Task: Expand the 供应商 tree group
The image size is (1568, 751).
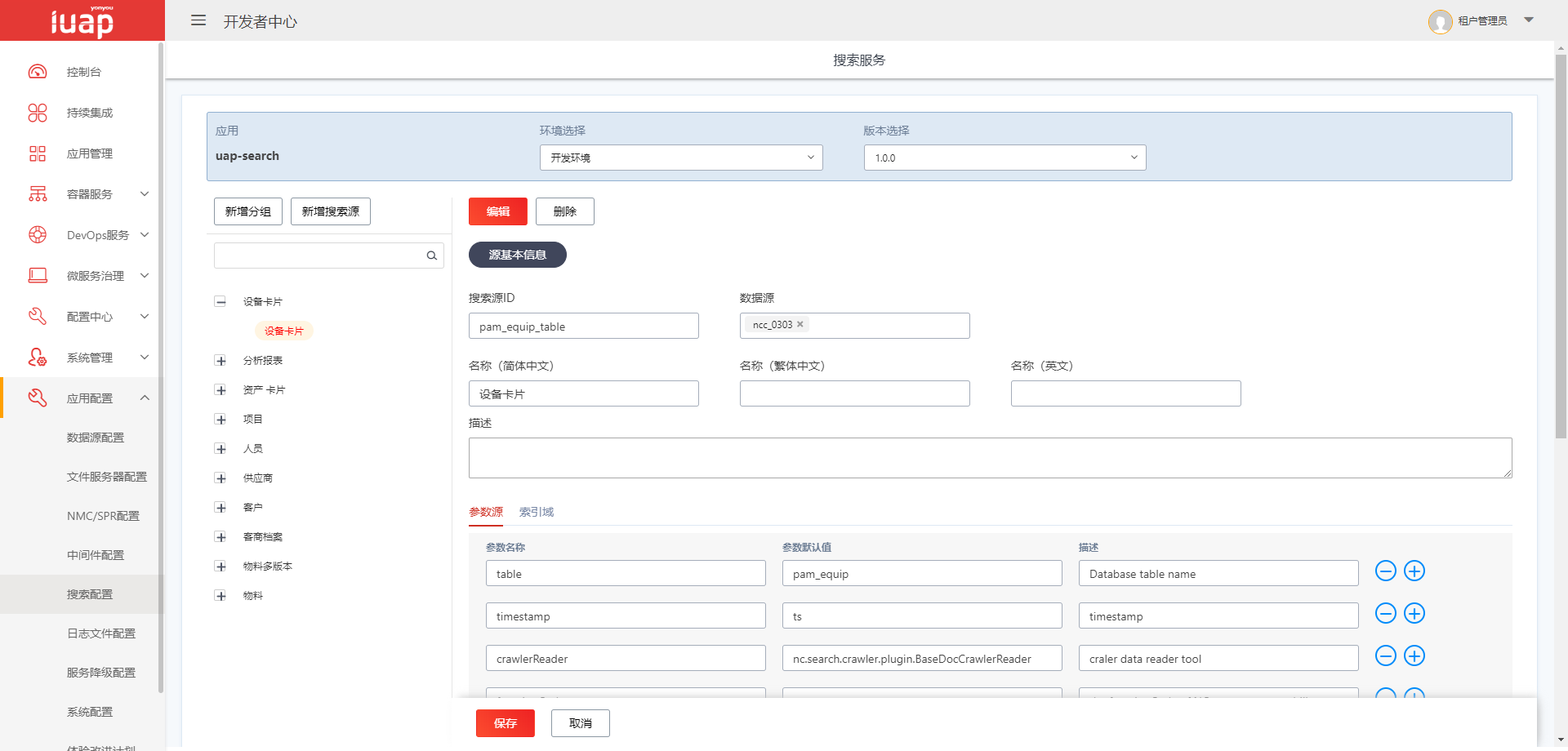Action: pos(220,478)
